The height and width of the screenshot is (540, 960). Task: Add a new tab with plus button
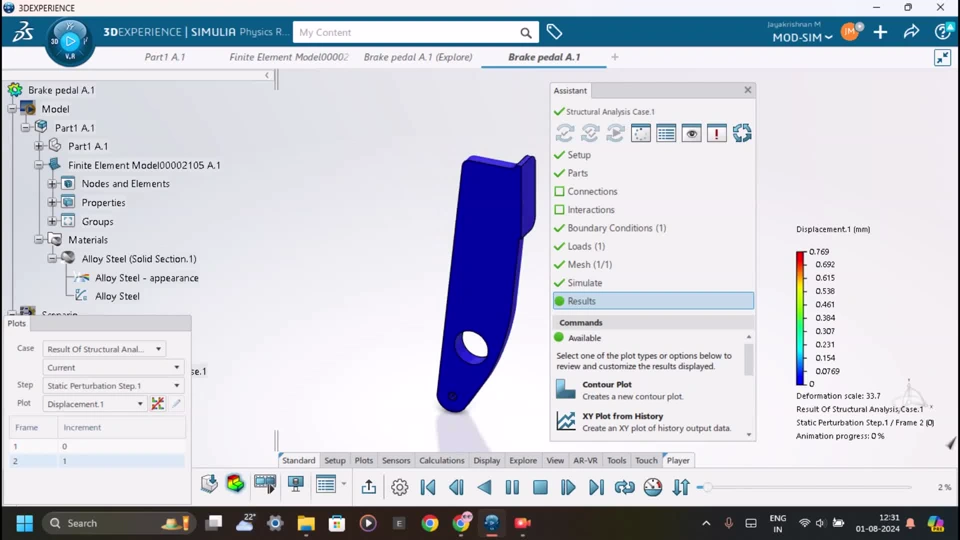(x=615, y=57)
